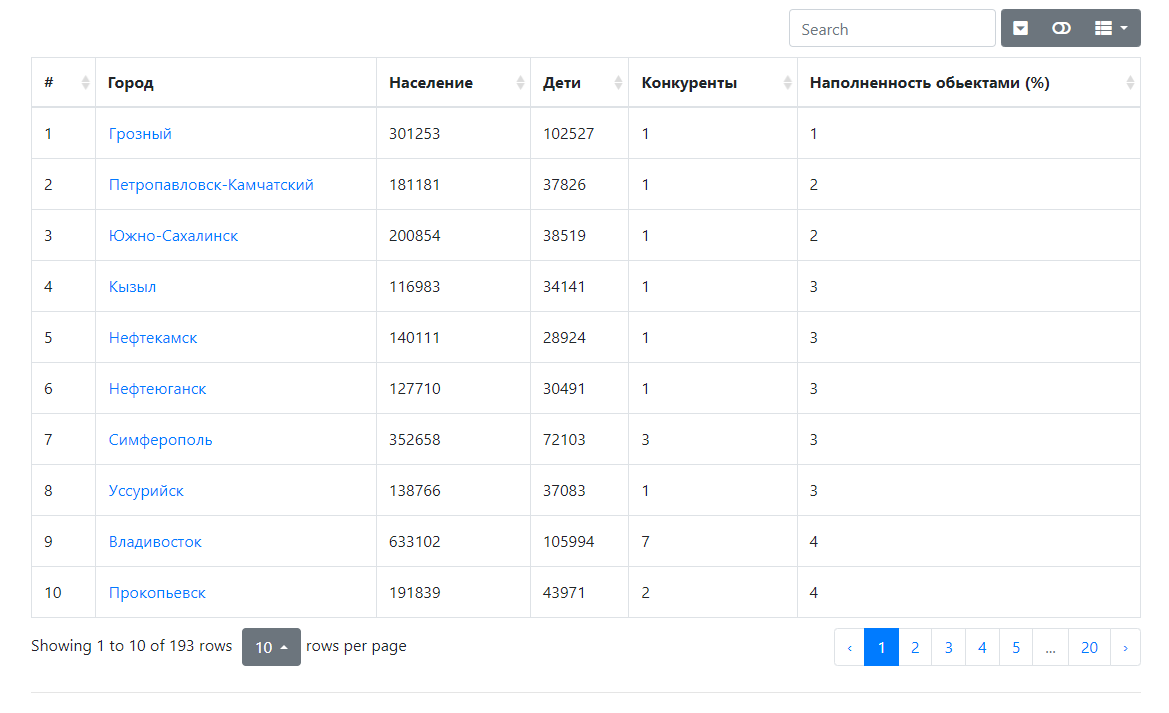Click 'Showing 1 to 10 of 193 rows' text

132,646
